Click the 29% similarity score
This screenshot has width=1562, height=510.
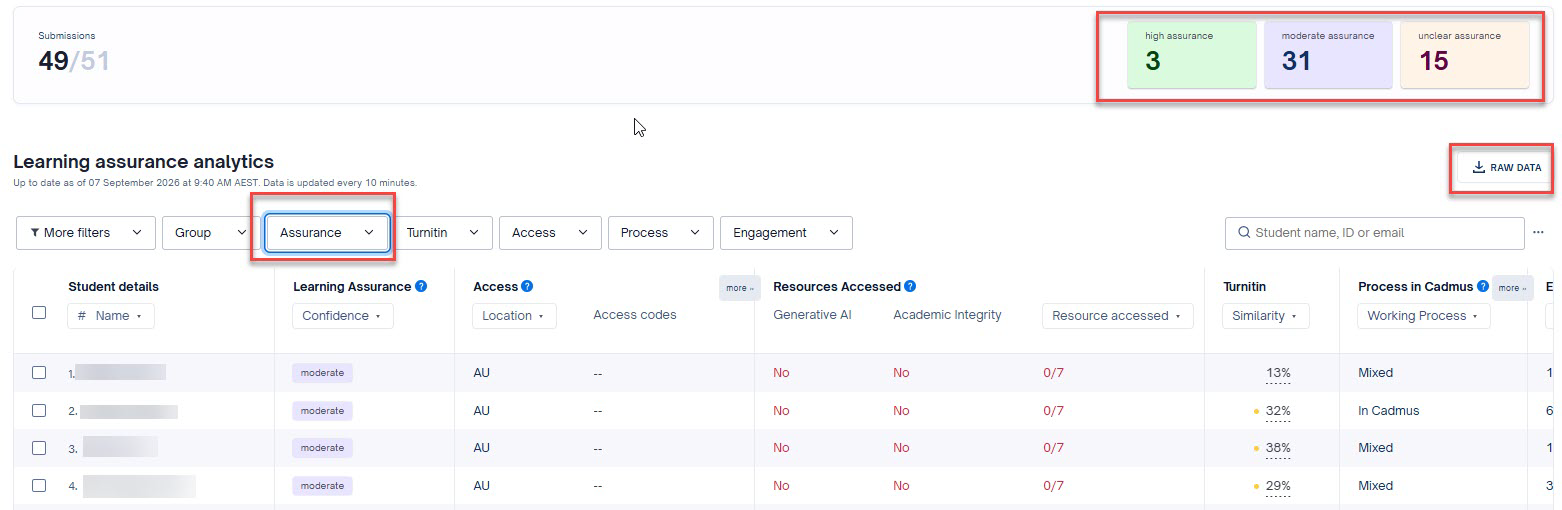tap(1278, 486)
